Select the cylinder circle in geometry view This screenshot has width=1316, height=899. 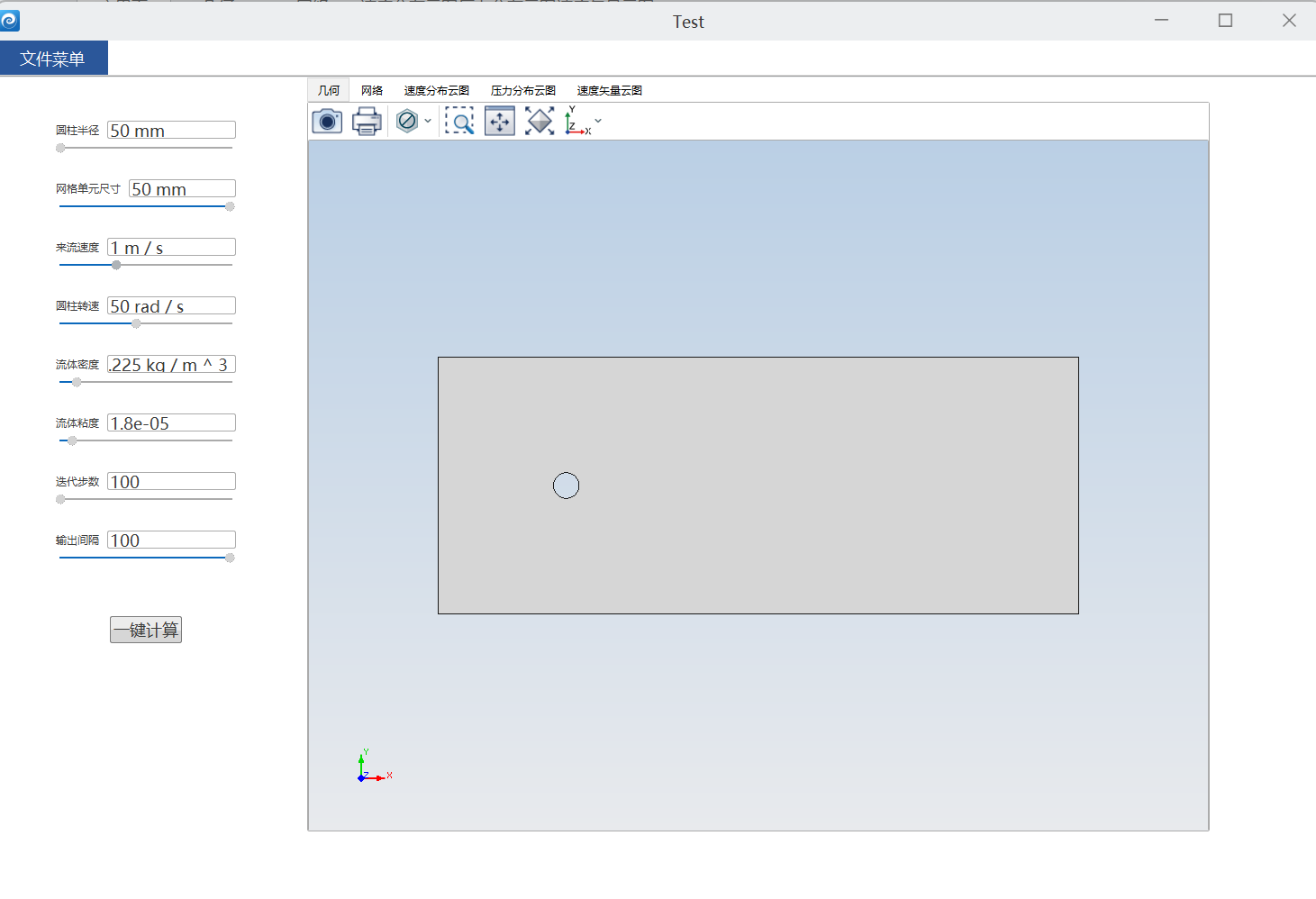pyautogui.click(x=566, y=486)
